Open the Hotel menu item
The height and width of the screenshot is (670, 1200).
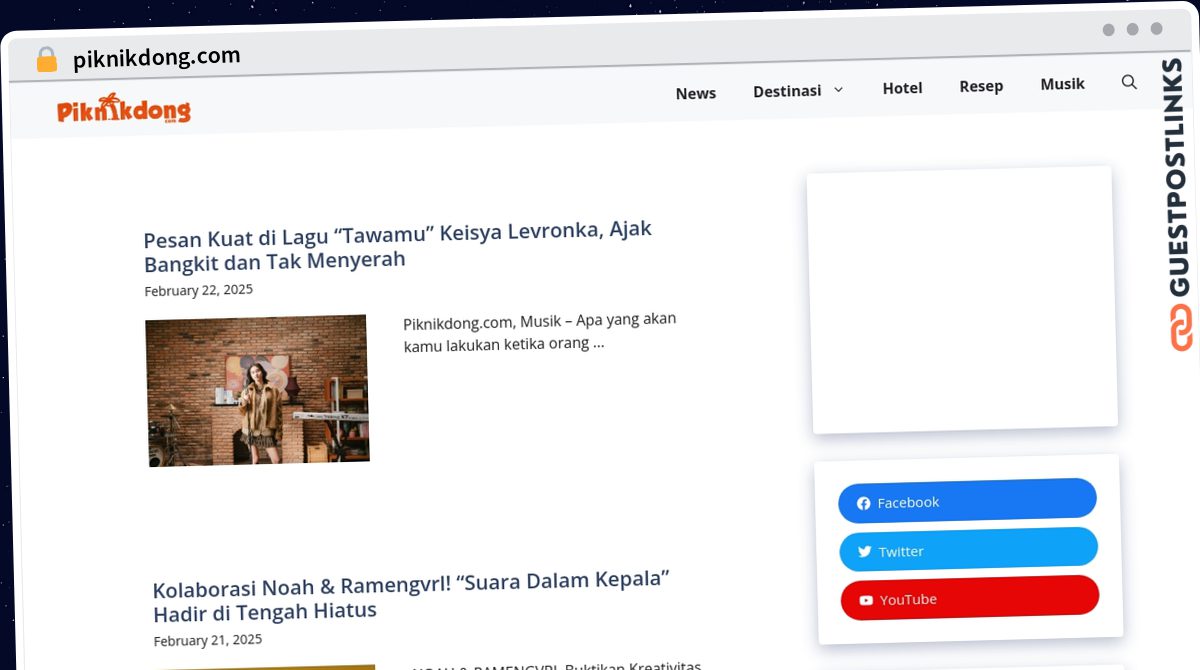coord(902,88)
